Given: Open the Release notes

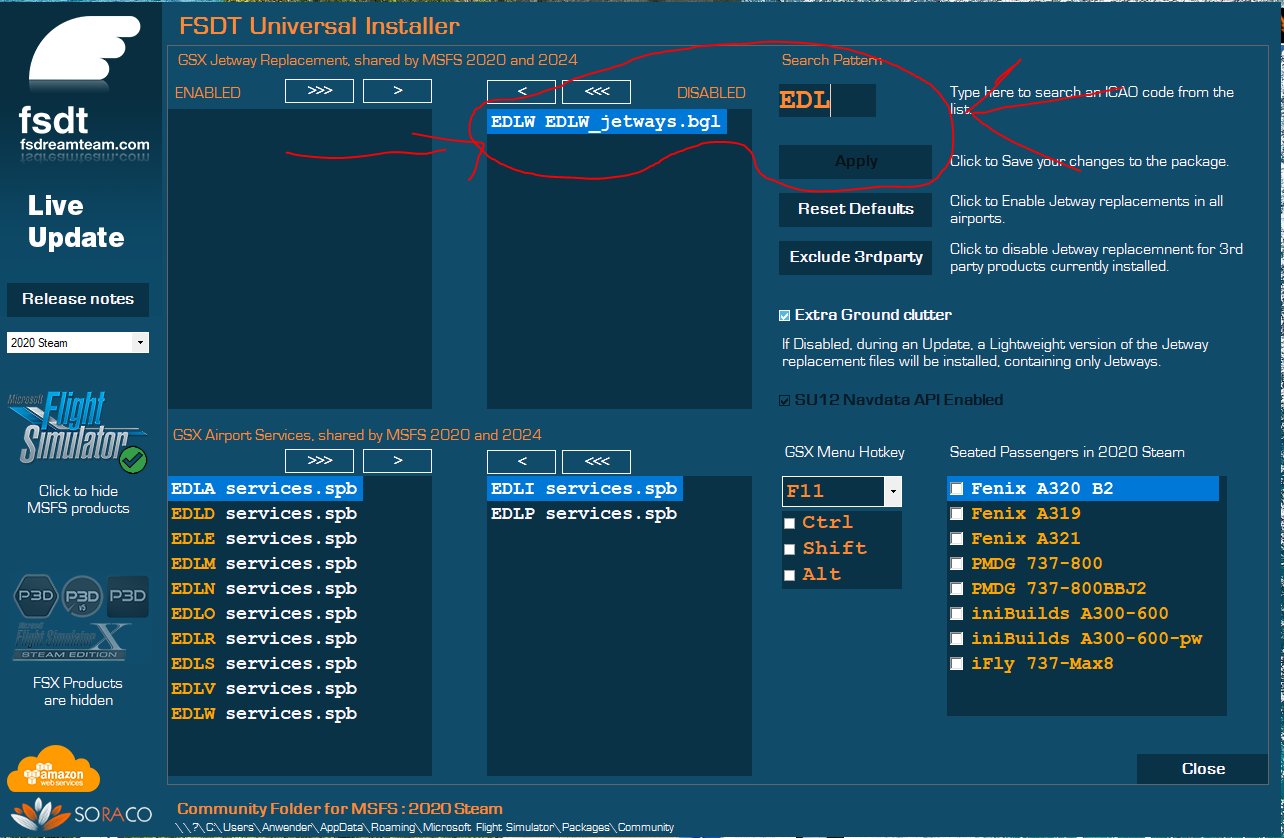Looking at the screenshot, I should point(78,299).
